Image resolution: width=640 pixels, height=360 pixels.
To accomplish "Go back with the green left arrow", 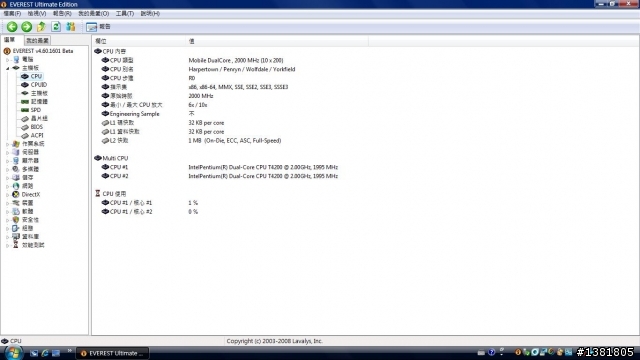I will (x=12, y=27).
